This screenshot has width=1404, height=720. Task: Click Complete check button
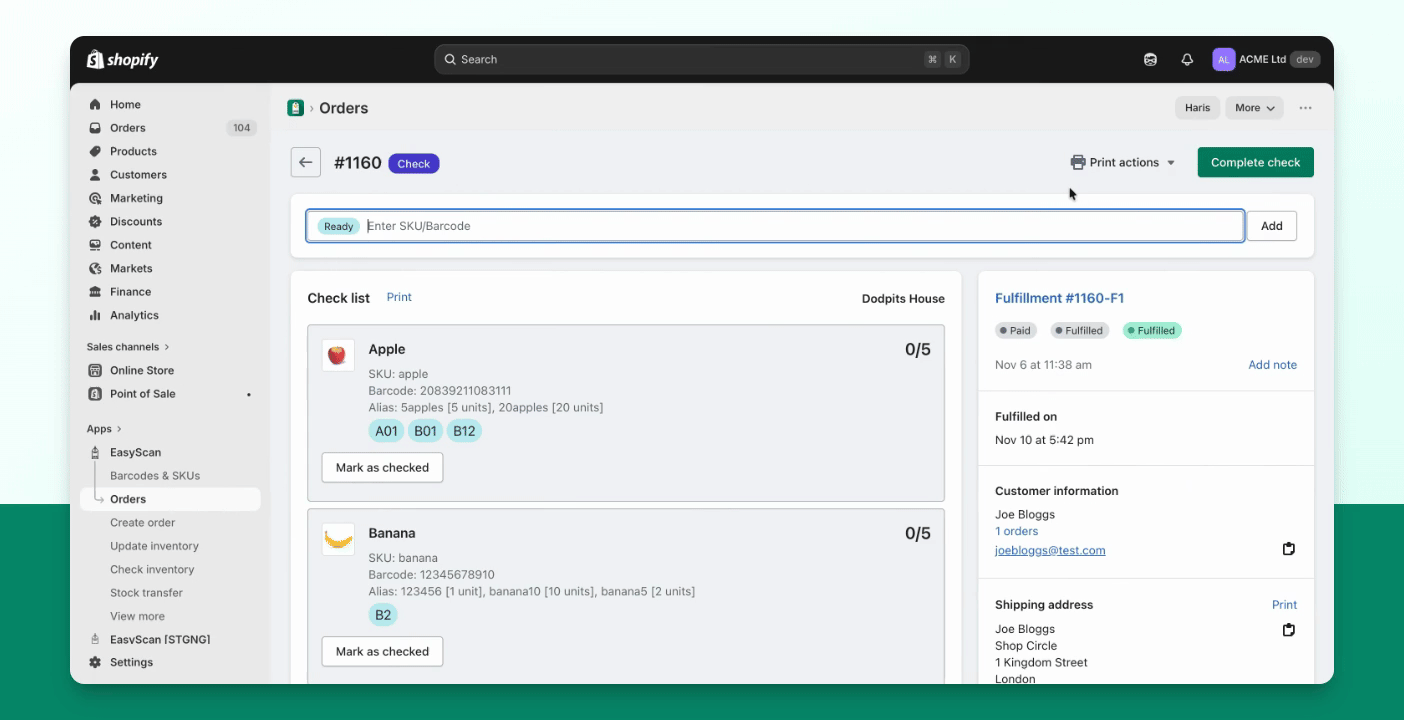click(x=1255, y=162)
